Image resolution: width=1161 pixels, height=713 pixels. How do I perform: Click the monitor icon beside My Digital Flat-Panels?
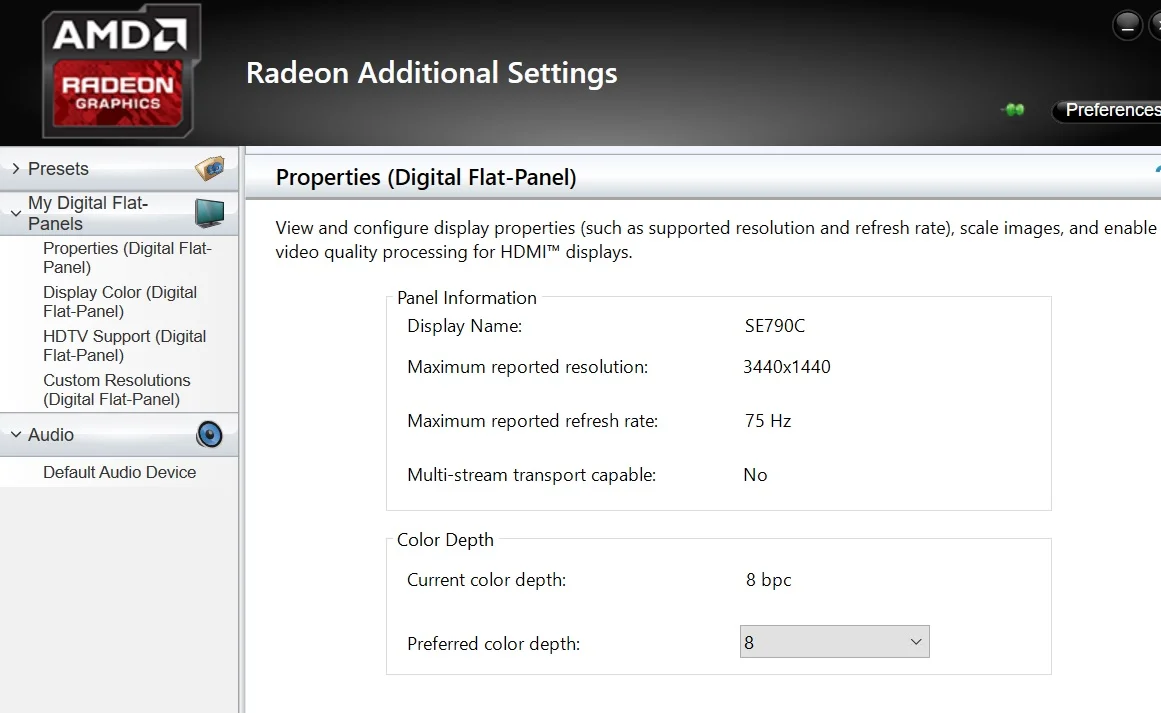[x=210, y=213]
